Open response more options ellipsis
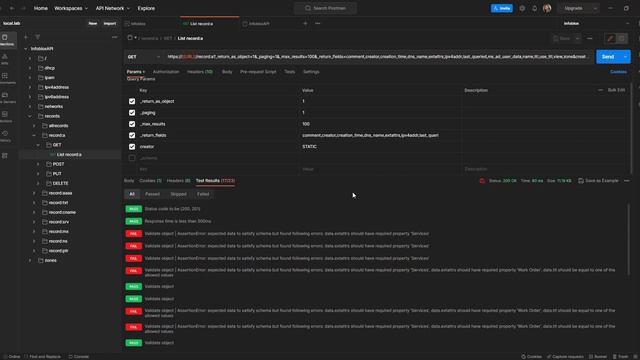 pos(627,181)
